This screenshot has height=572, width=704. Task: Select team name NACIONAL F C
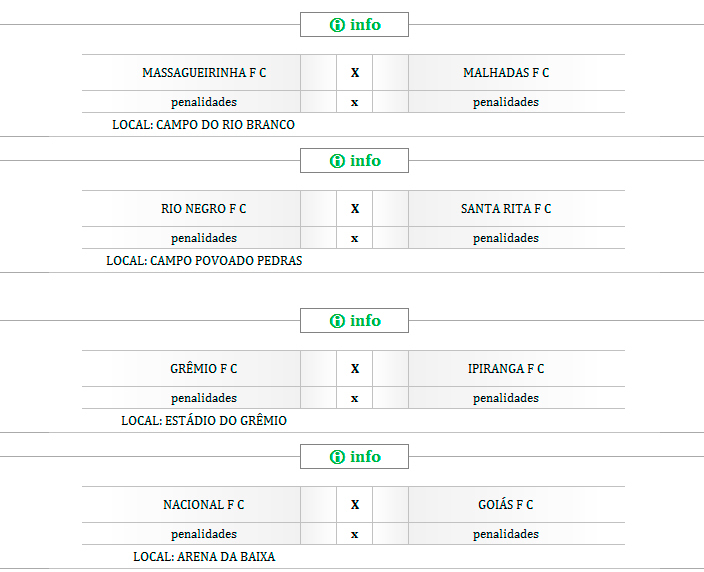tap(203, 505)
